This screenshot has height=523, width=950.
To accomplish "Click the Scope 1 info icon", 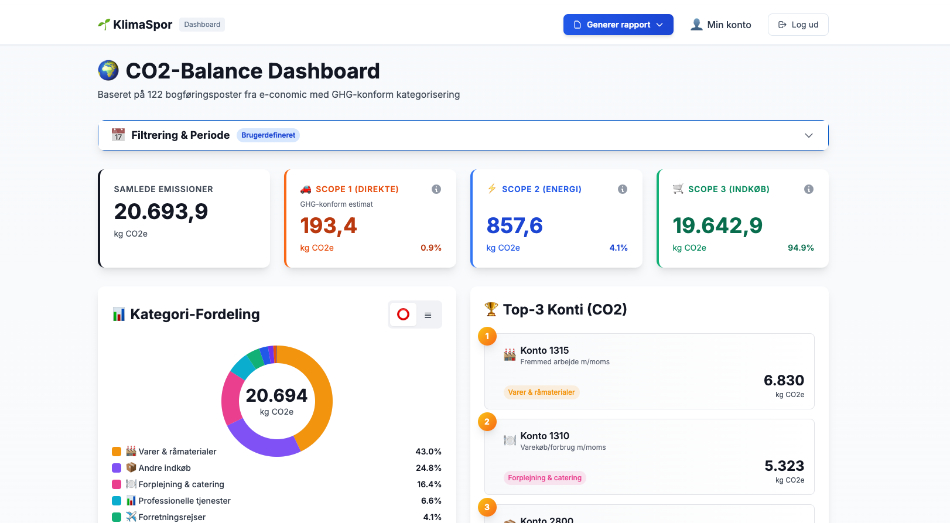I will 436,189.
